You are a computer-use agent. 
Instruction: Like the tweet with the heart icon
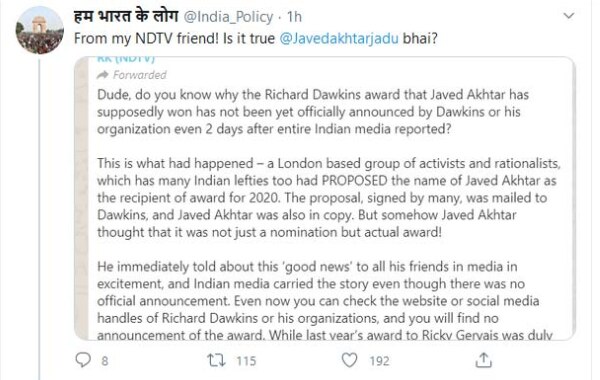coord(349,360)
